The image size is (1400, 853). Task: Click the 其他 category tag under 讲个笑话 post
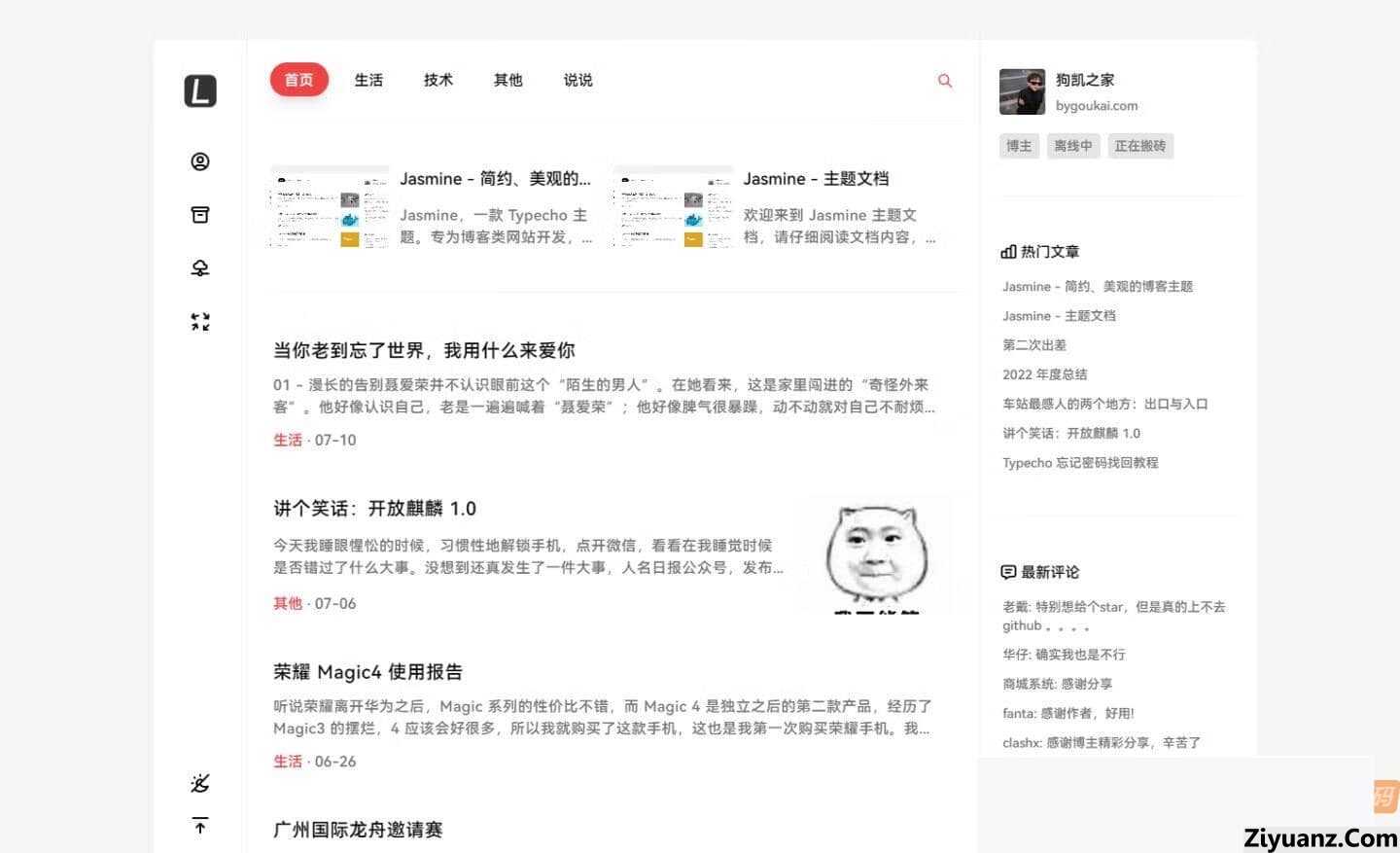288,603
